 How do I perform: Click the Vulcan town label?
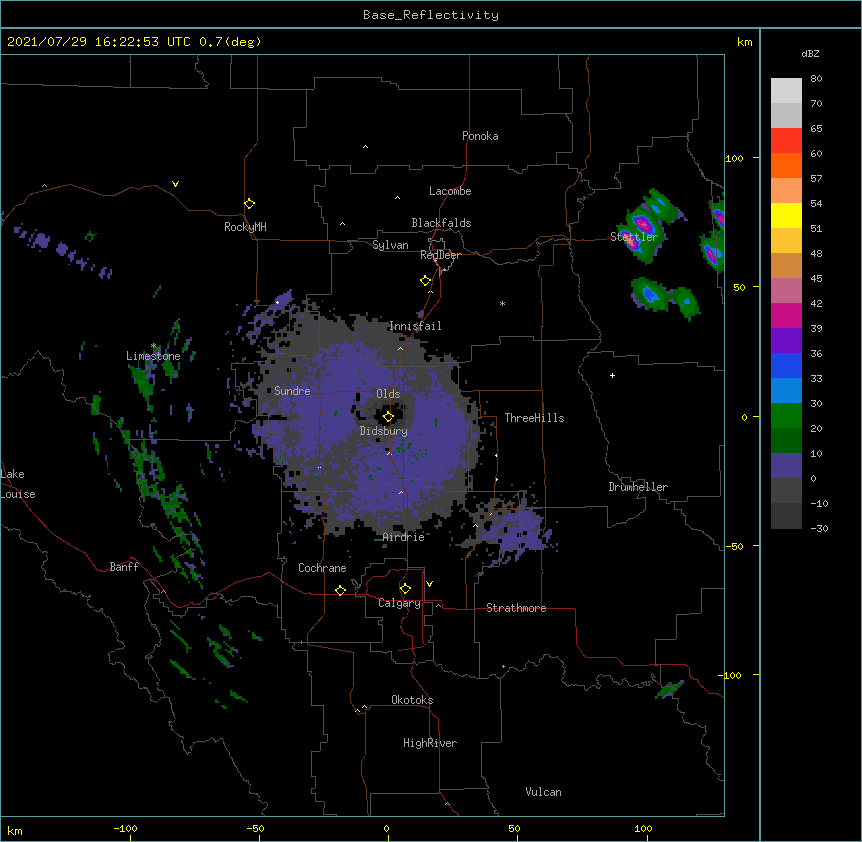point(543,792)
